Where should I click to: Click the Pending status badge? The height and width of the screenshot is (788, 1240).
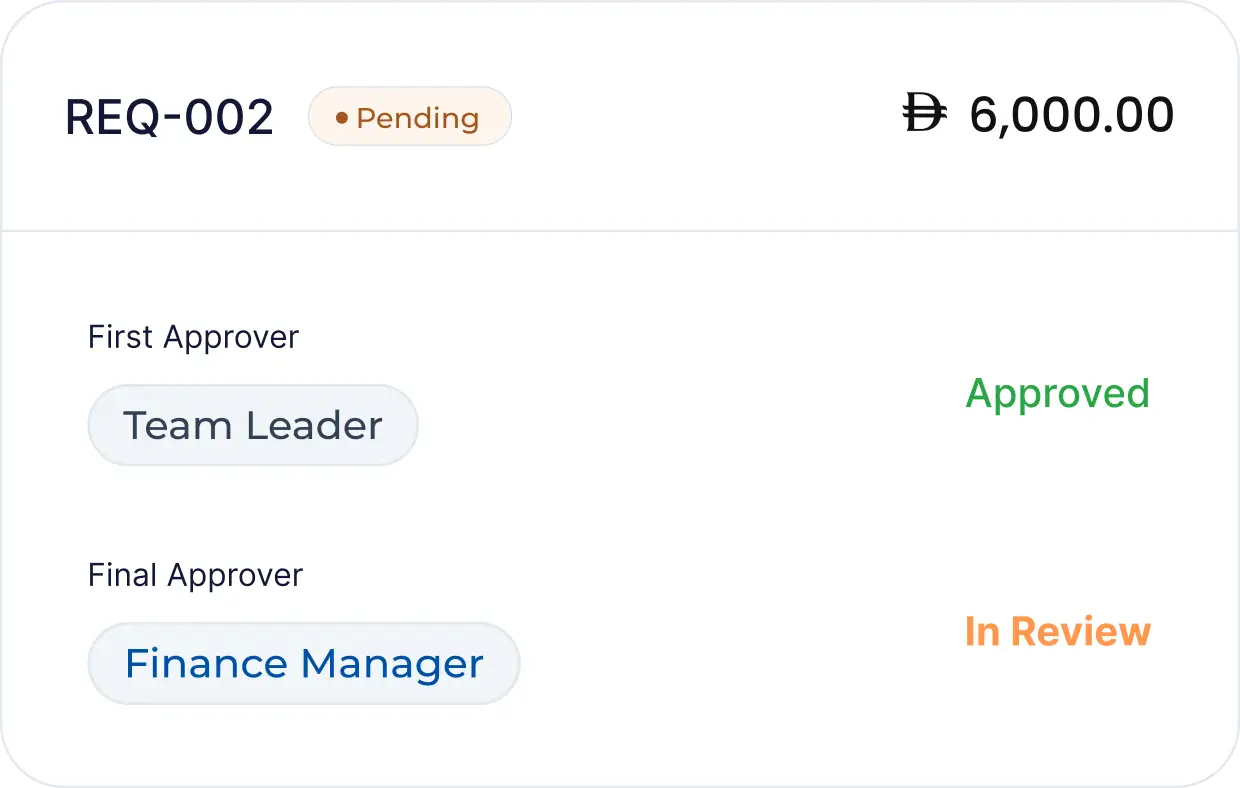pos(410,117)
